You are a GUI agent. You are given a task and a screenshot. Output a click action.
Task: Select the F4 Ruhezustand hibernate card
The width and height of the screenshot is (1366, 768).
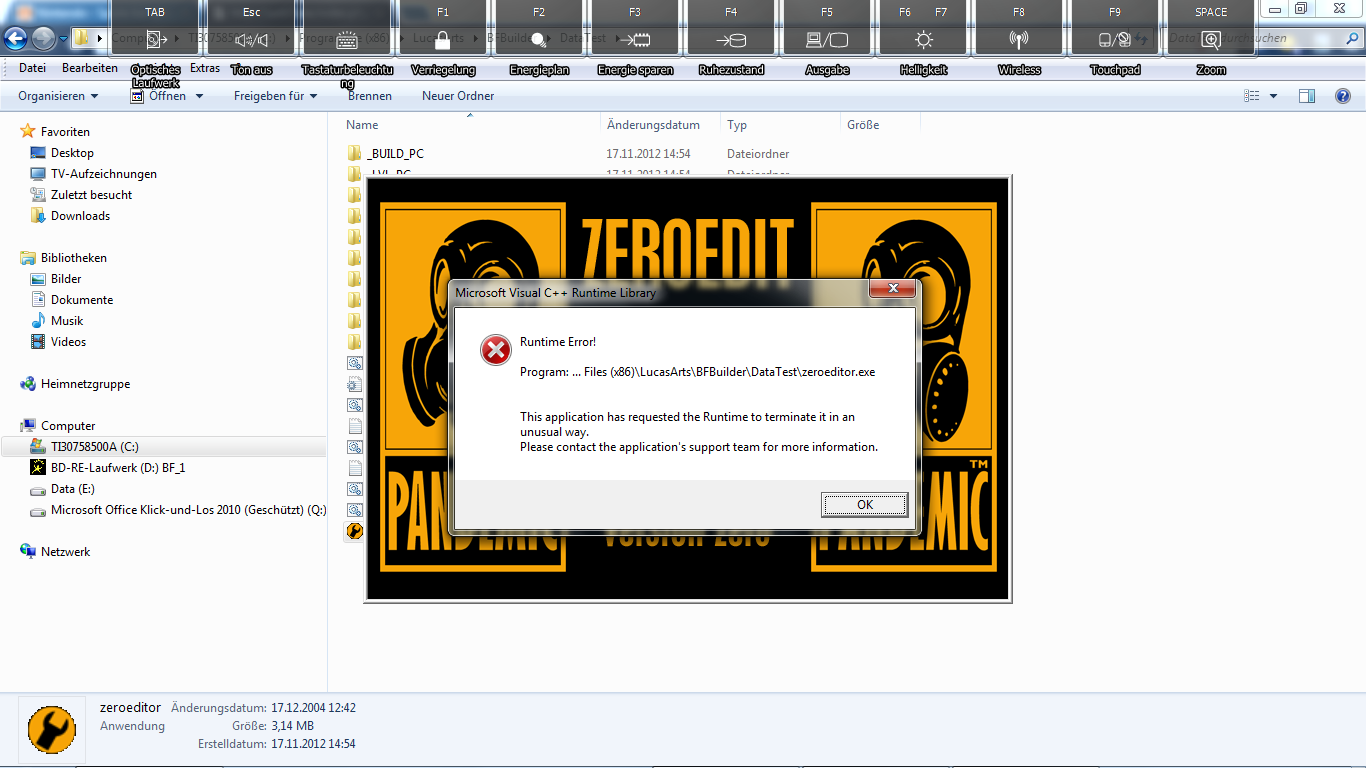click(731, 28)
